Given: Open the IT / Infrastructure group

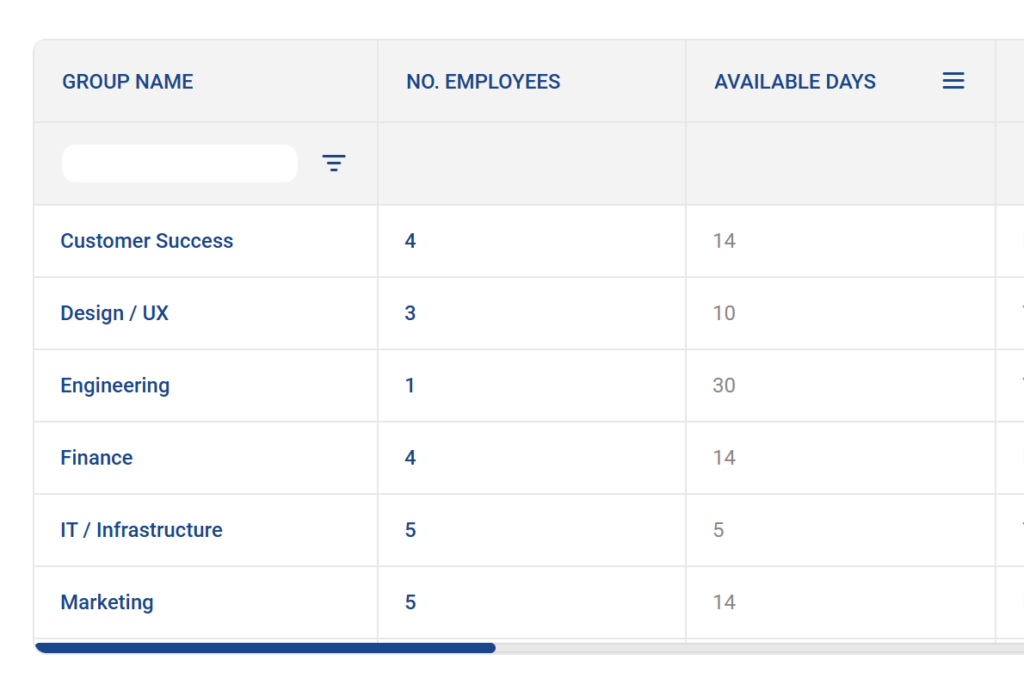Looking at the screenshot, I should [x=140, y=530].
